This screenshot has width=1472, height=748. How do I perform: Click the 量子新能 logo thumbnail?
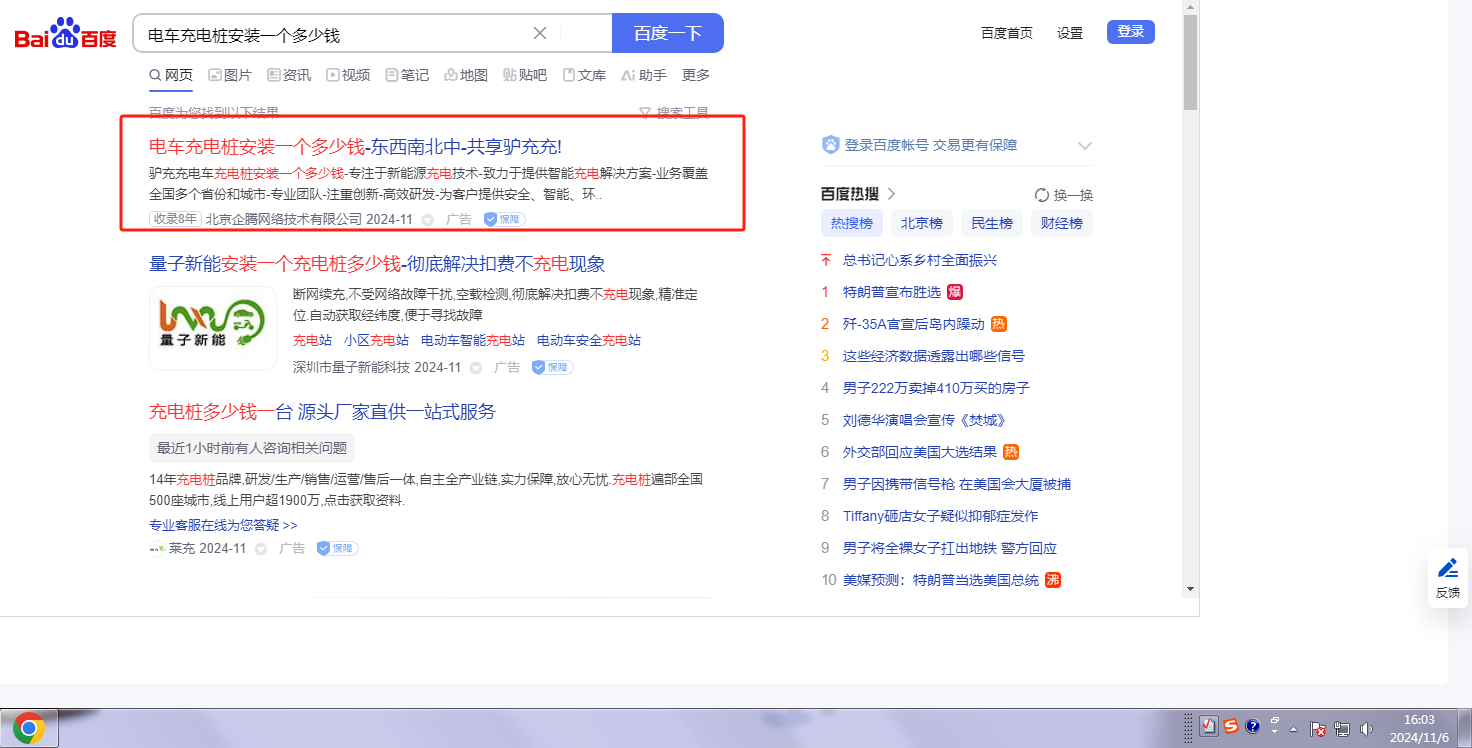click(x=212, y=329)
